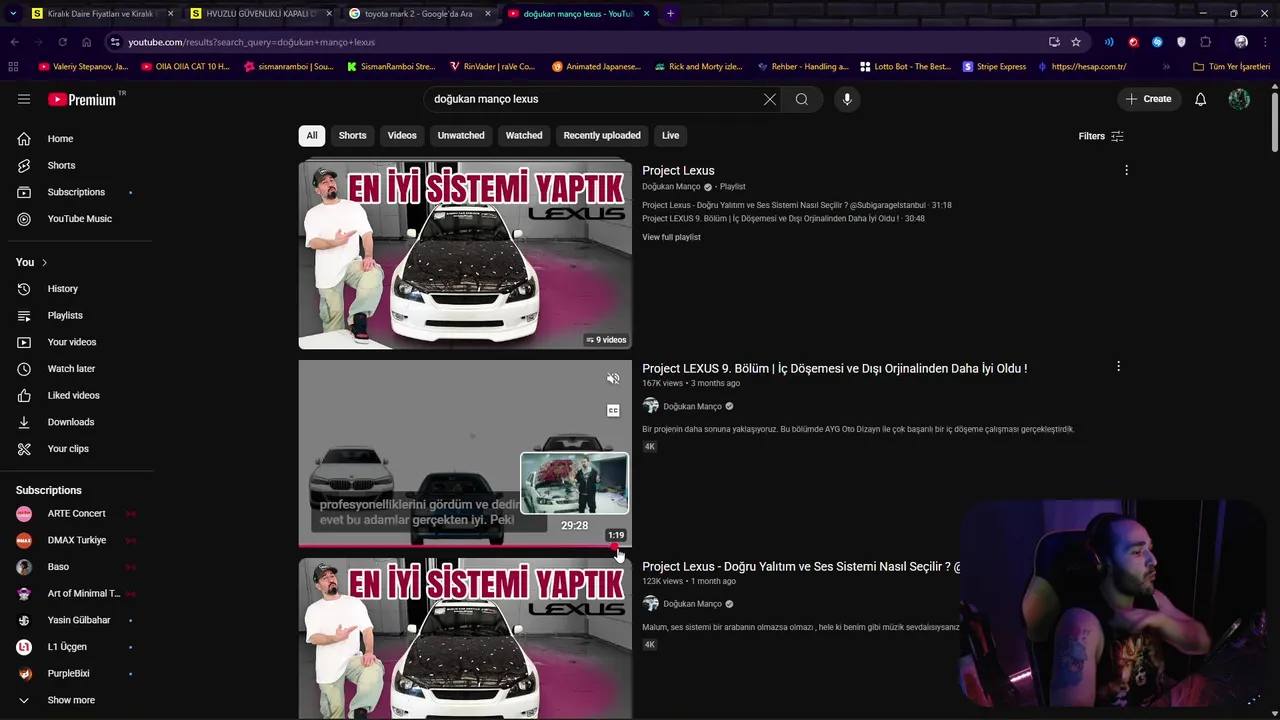Screen dimensions: 1280x720
Task: Open the Tüm Yer İşaretleri bookmarks folder
Action: tap(1231, 67)
